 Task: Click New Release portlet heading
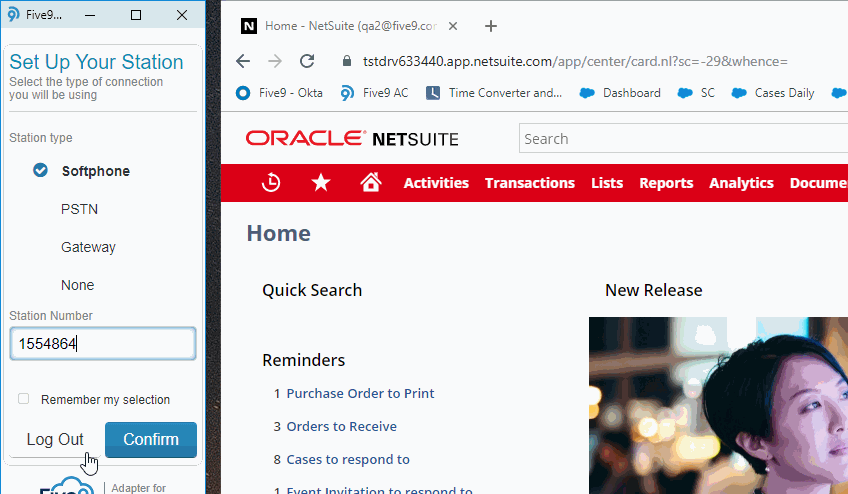tap(653, 291)
